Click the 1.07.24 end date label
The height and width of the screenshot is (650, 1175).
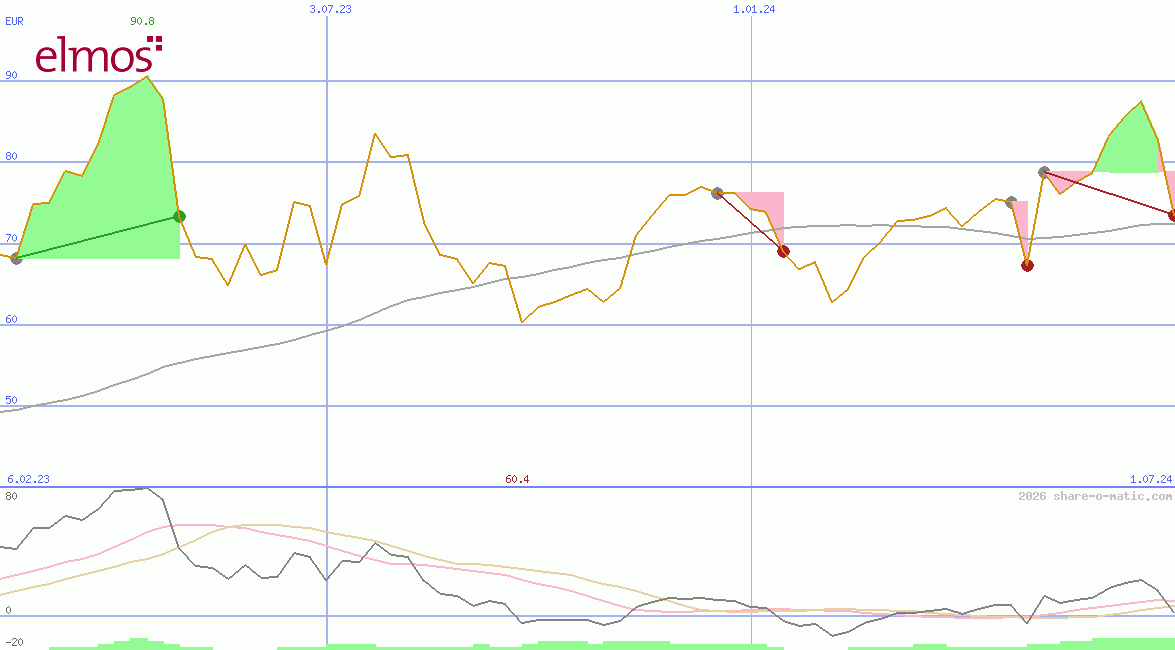1150,479
